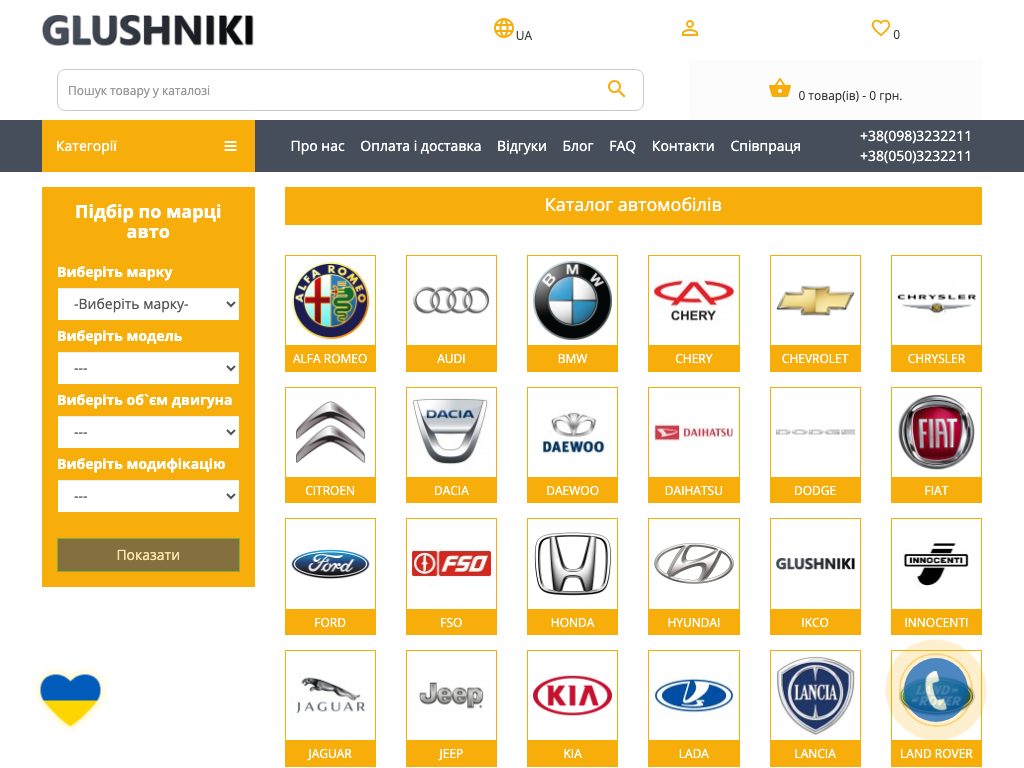Call phone number +38(098)3232211

[915, 136]
